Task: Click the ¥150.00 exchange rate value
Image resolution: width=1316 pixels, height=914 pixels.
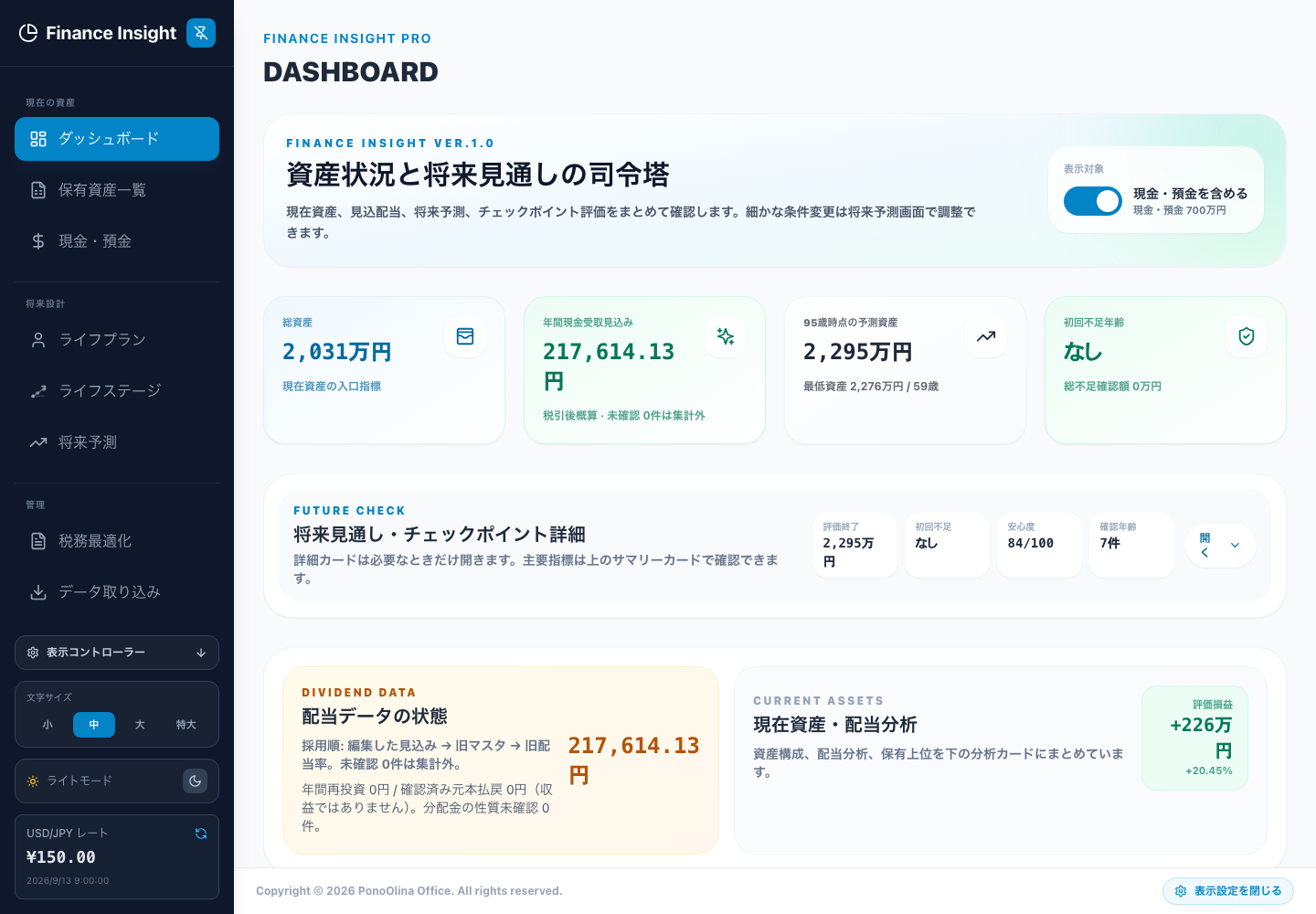Action: click(61, 857)
